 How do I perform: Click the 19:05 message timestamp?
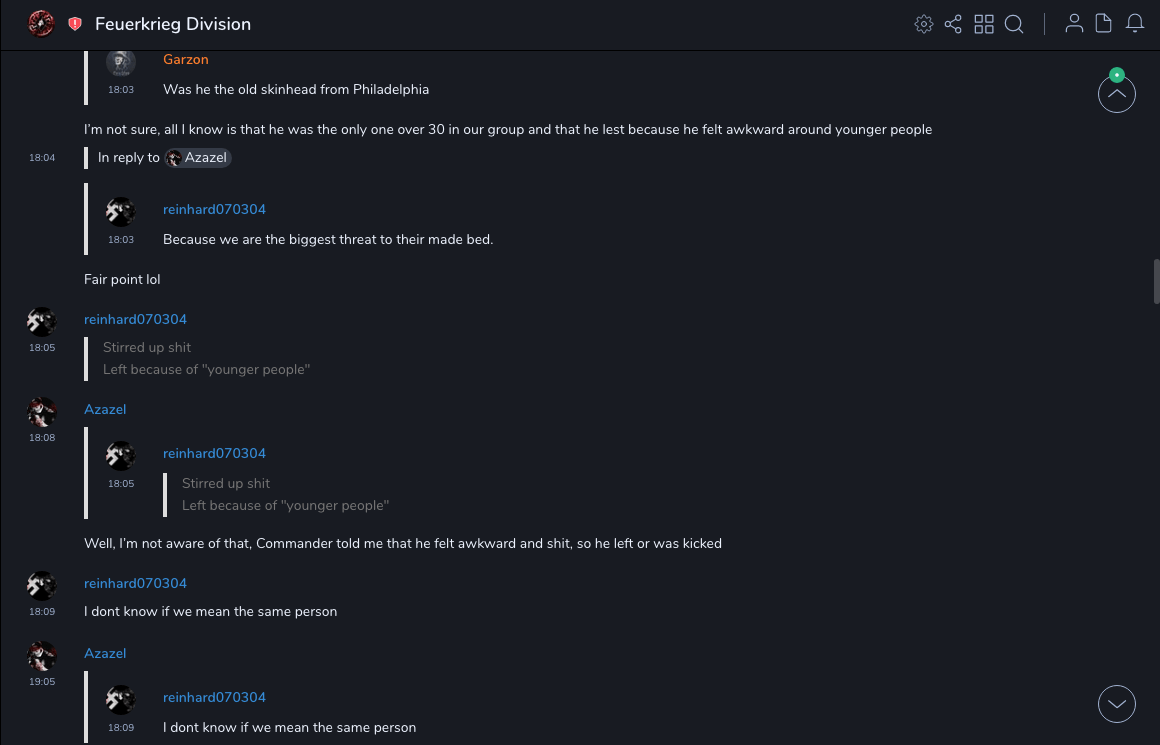click(42, 682)
